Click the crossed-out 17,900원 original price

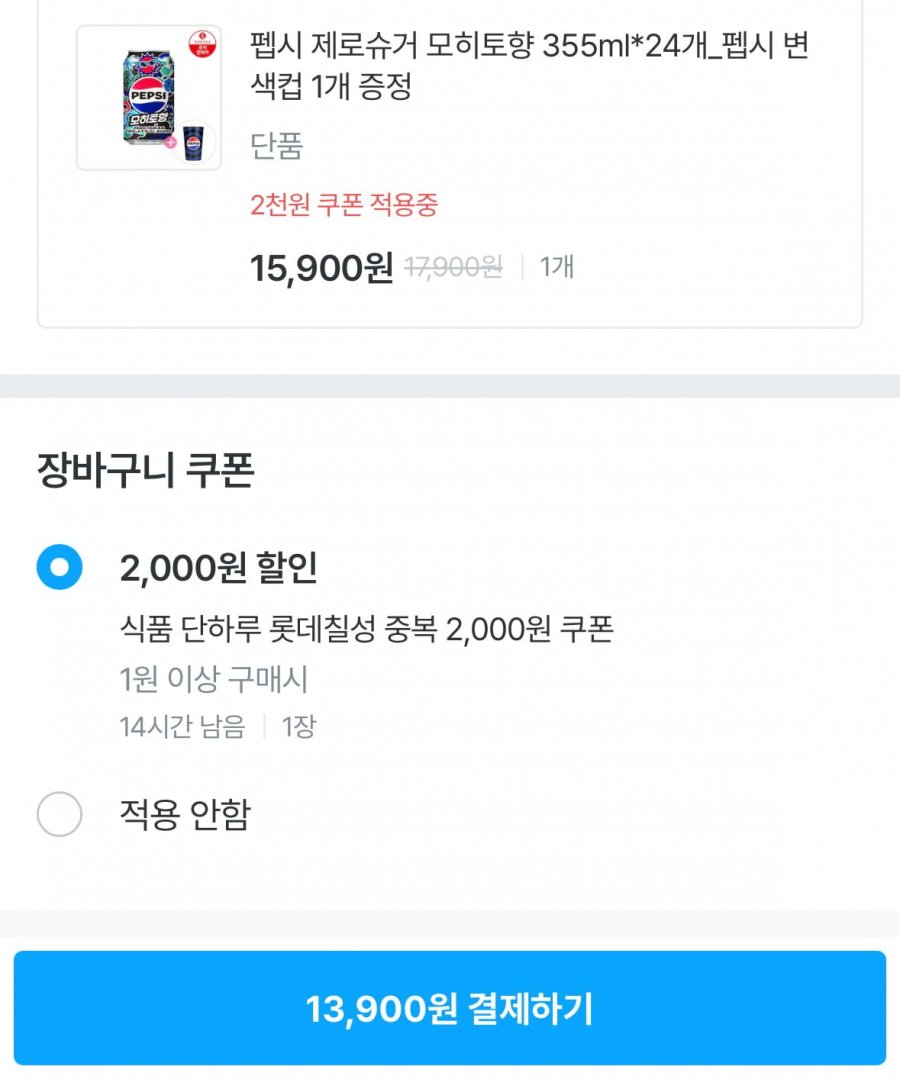[x=453, y=267]
